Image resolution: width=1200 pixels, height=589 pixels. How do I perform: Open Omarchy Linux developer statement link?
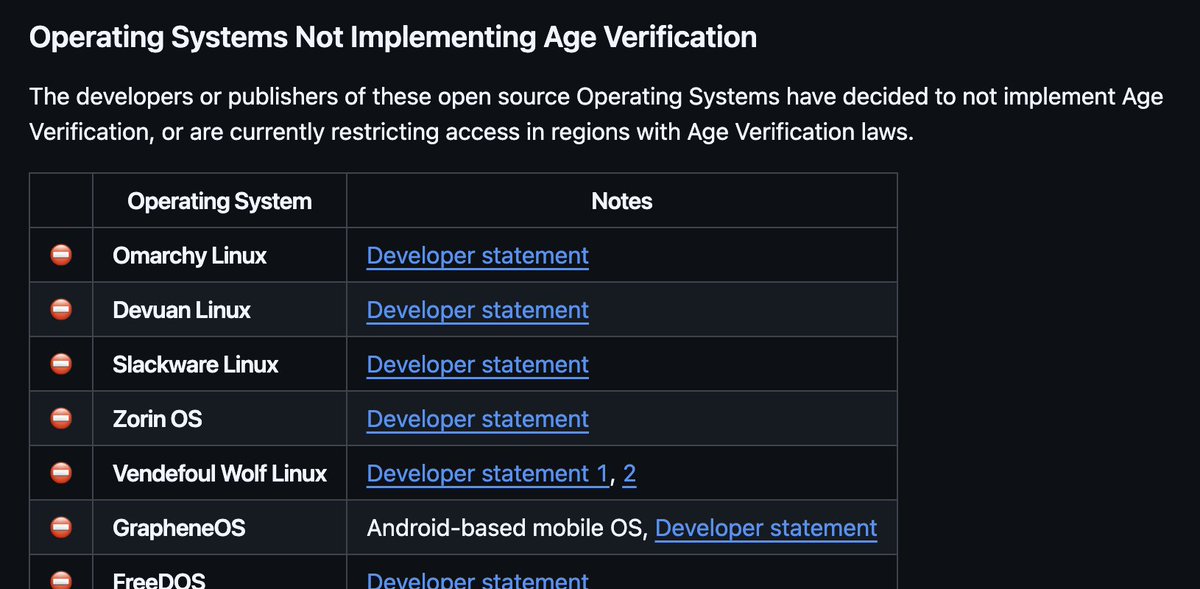(478, 256)
